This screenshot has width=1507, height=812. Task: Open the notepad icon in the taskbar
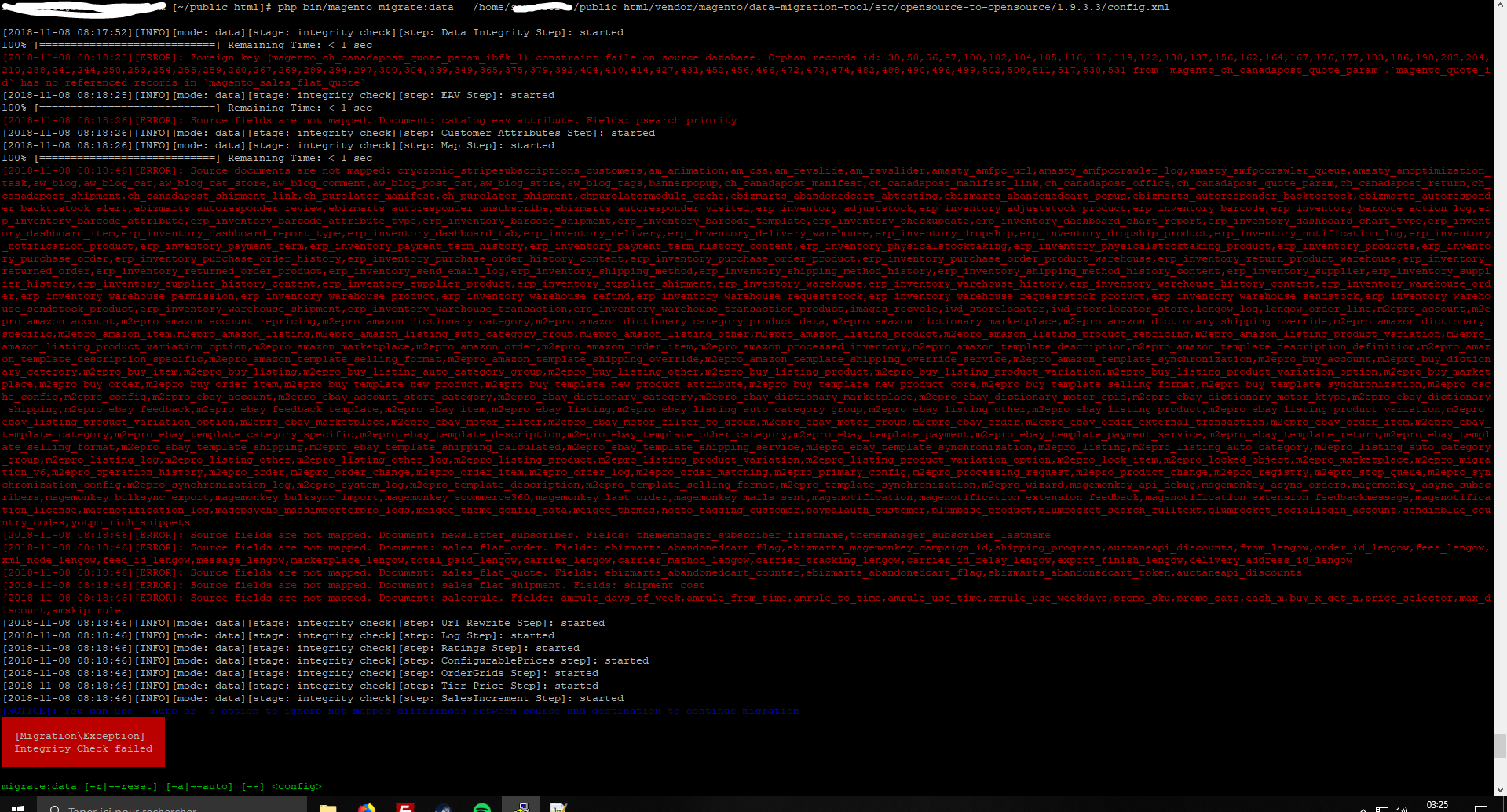click(558, 807)
